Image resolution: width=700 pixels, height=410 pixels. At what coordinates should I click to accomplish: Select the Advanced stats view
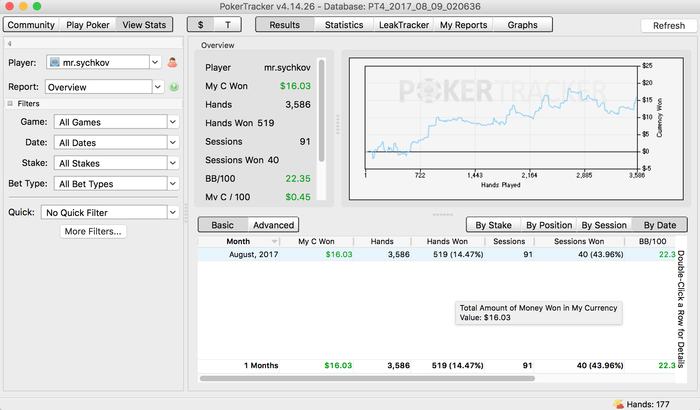pyautogui.click(x=273, y=225)
